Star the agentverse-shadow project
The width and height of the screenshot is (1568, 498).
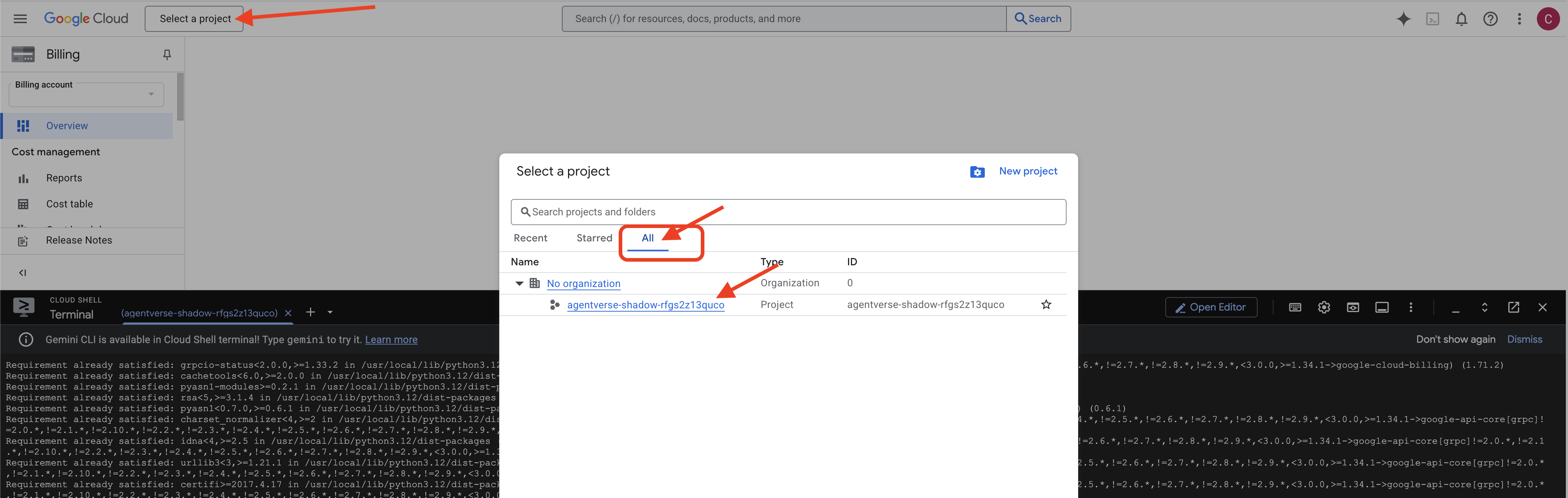coord(1046,304)
